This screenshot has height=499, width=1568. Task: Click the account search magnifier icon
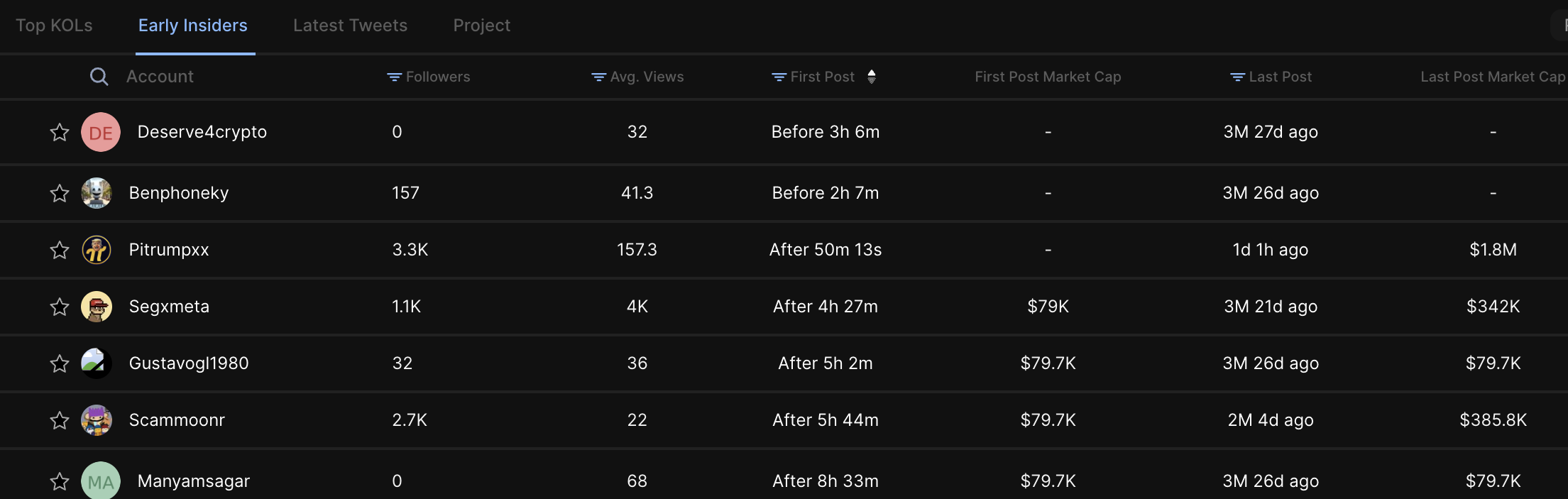pyautogui.click(x=99, y=77)
